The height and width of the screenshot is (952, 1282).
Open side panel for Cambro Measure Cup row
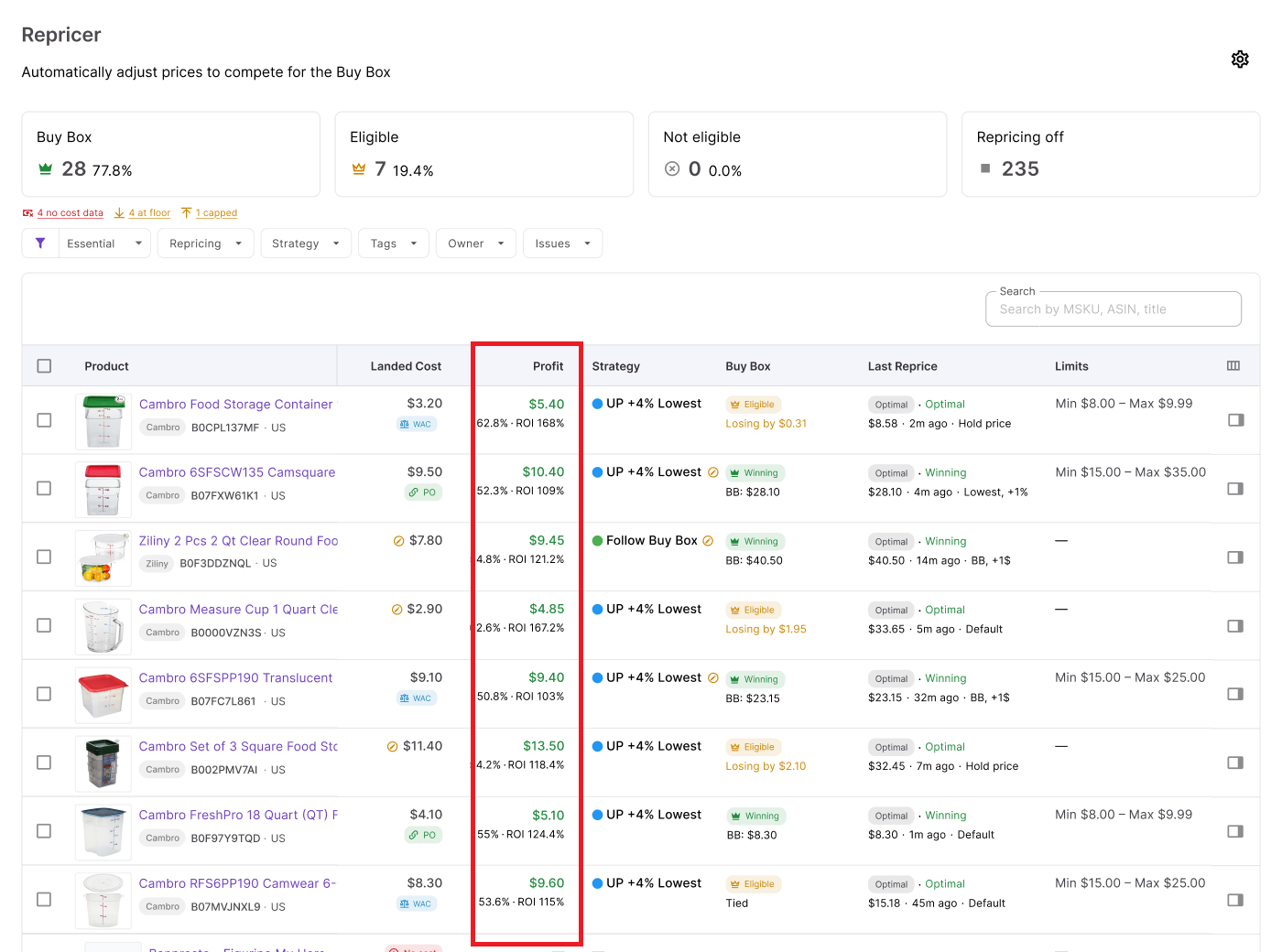(1235, 626)
